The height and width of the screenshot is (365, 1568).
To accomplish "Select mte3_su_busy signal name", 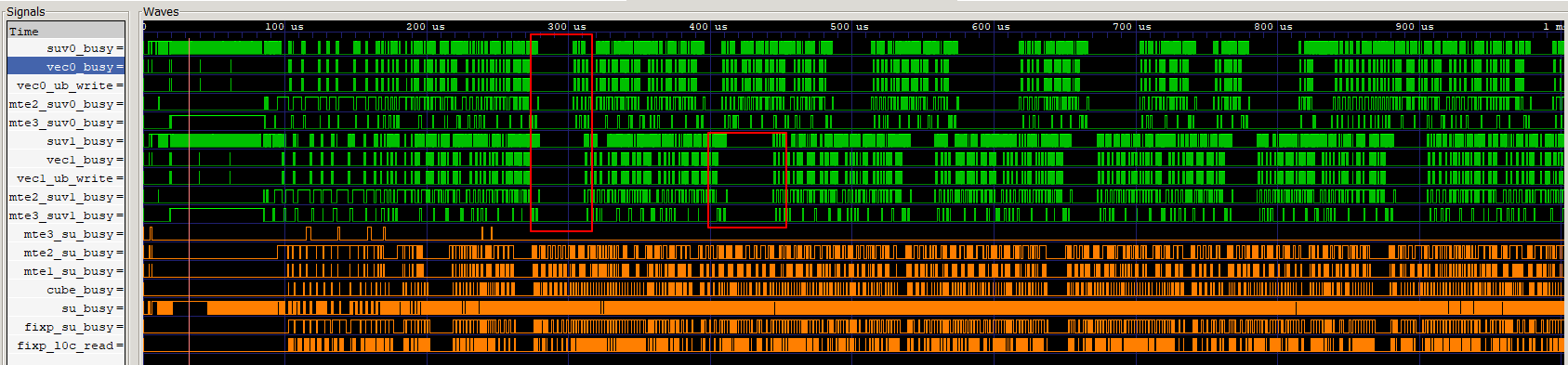I will (x=66, y=234).
